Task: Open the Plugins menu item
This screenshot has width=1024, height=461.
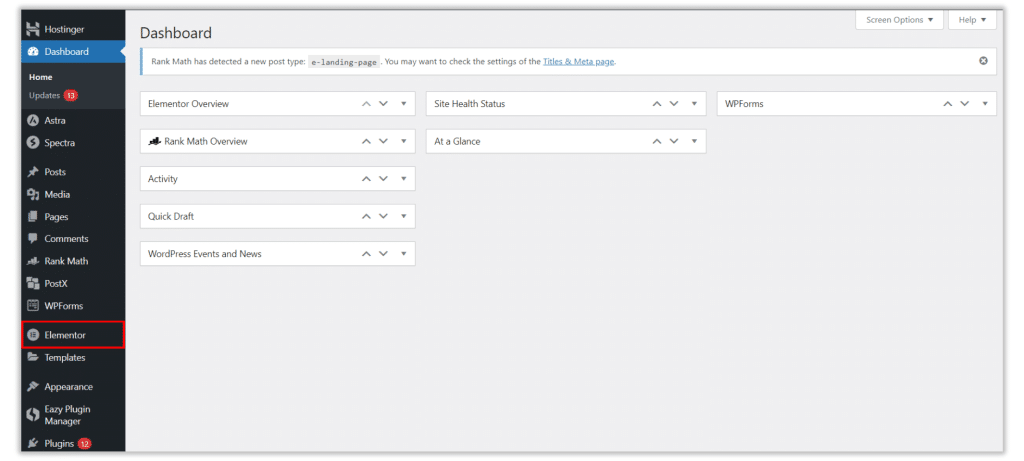Action: click(x=72, y=443)
